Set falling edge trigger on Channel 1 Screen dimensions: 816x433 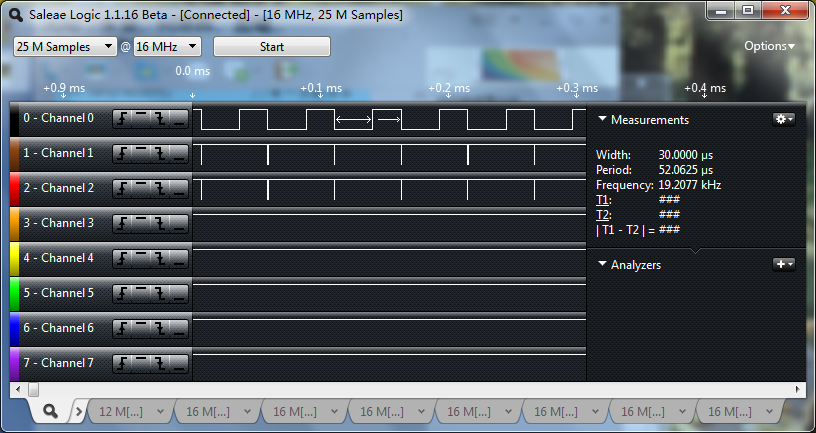(x=160, y=154)
